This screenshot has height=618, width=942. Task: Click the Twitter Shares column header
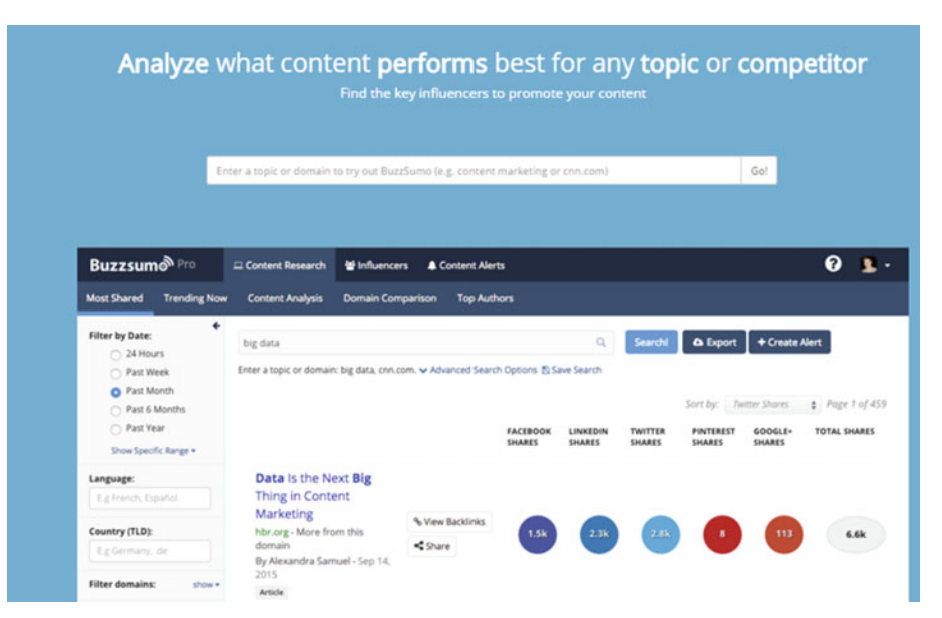[x=647, y=437]
